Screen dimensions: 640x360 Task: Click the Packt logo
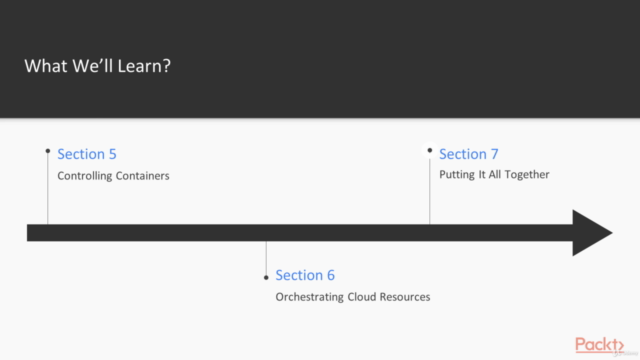[600, 345]
